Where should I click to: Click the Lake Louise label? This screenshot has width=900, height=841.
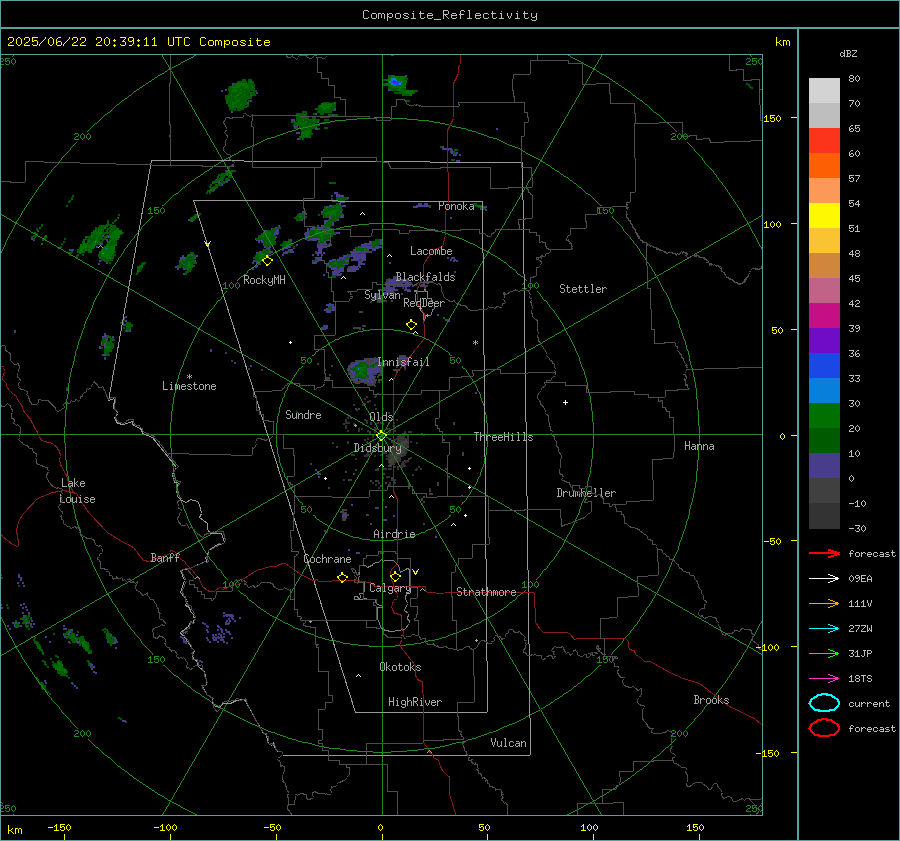pyautogui.click(x=78, y=491)
